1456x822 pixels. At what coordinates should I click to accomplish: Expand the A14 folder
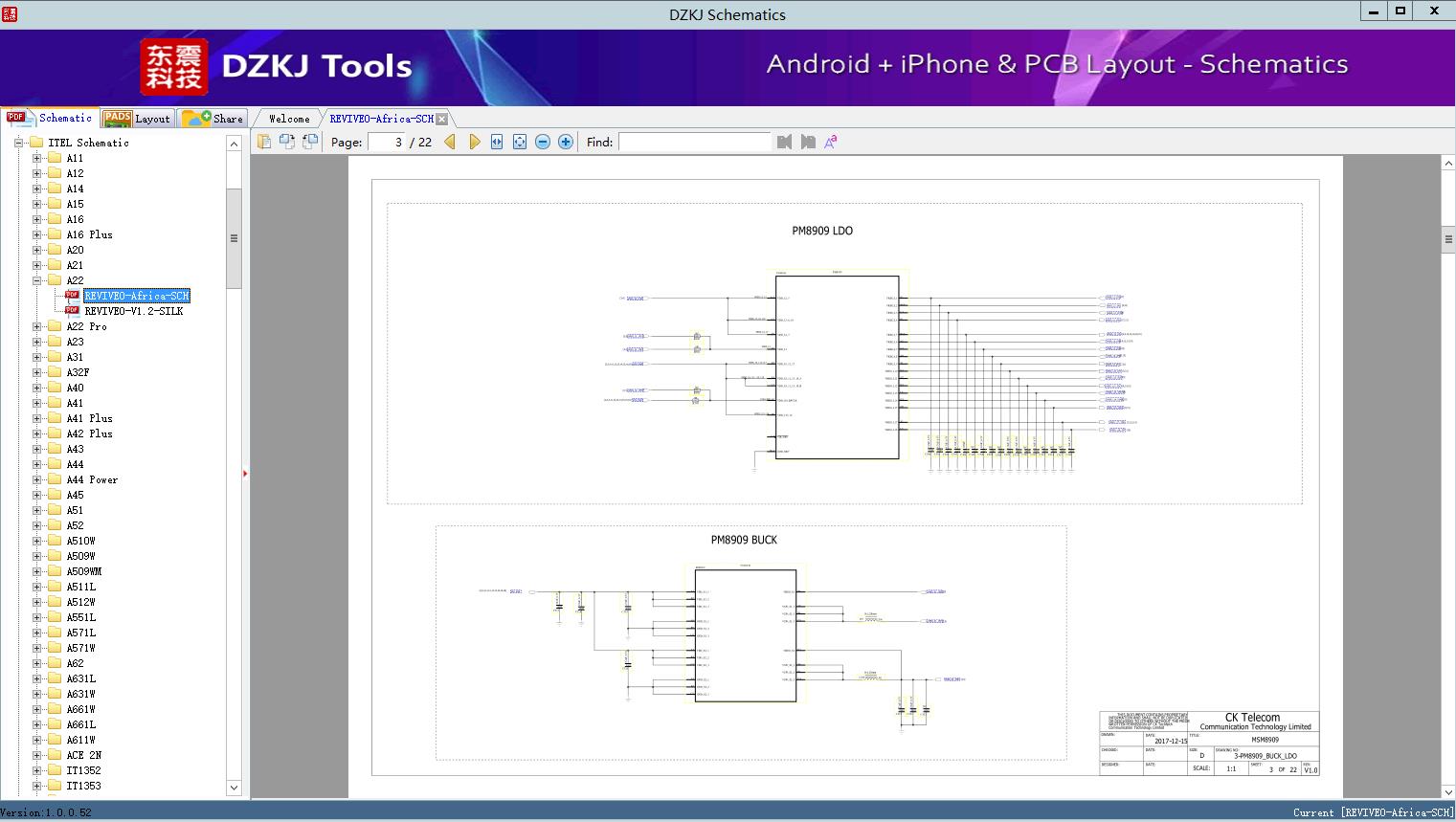tap(37, 189)
